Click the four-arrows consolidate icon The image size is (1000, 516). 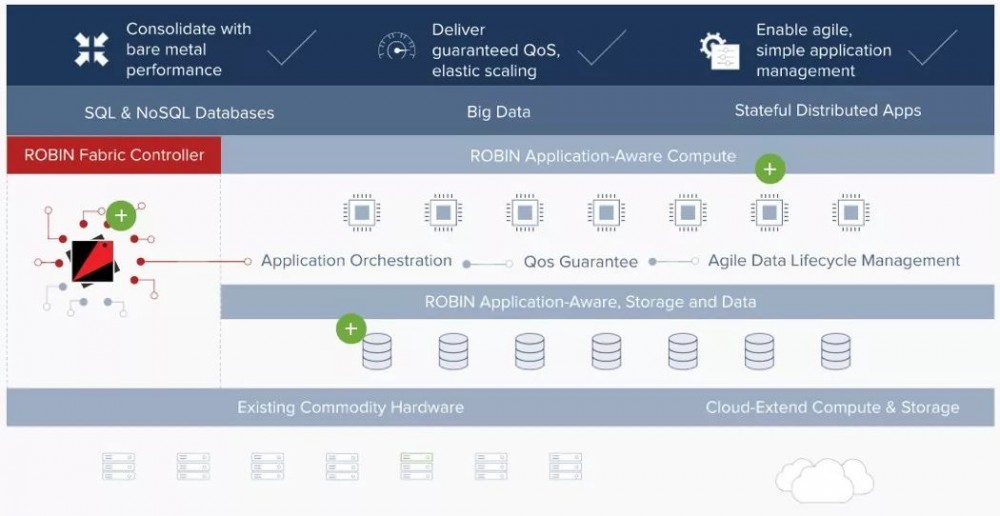click(x=92, y=49)
